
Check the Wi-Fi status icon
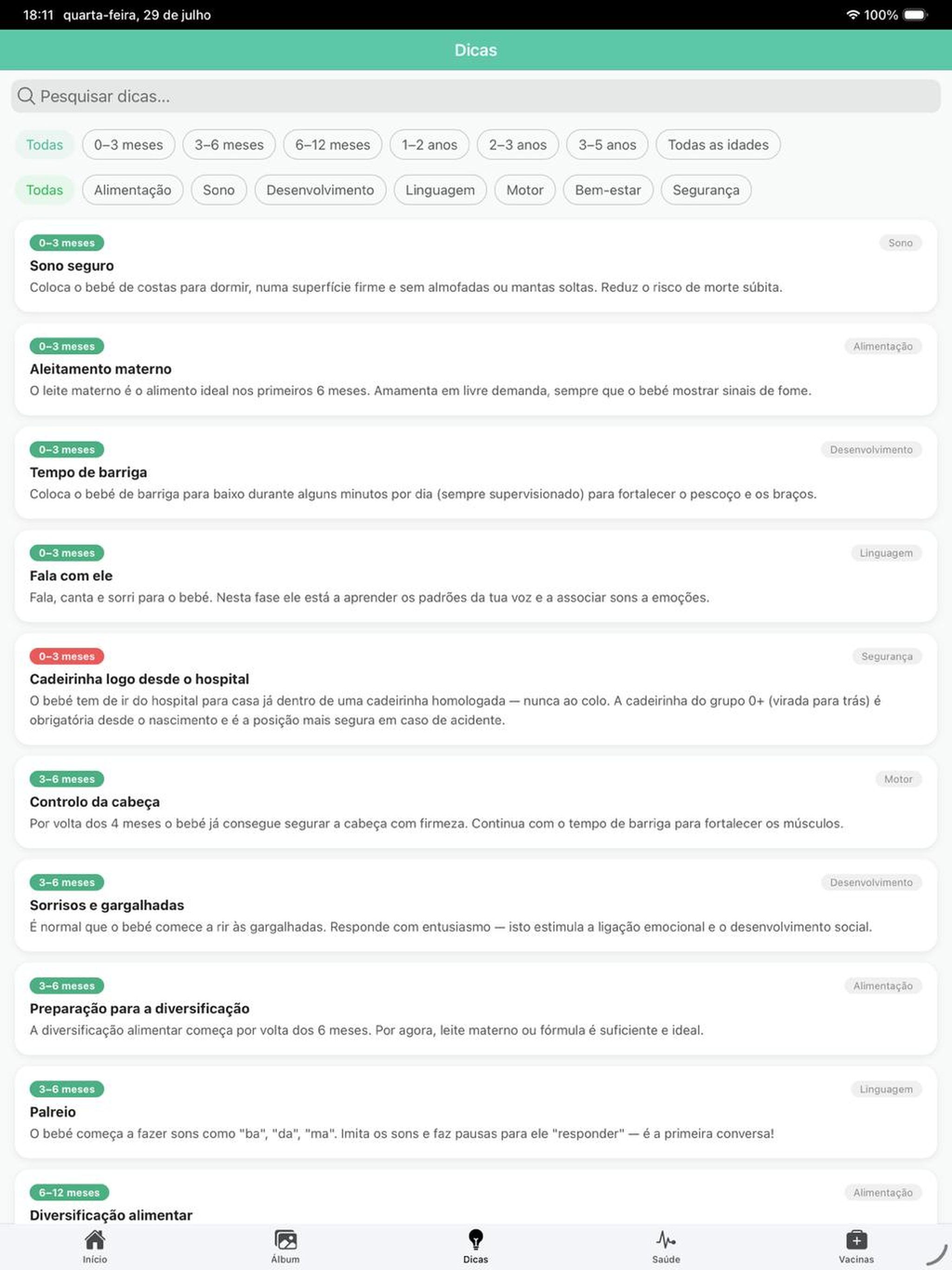[853, 15]
